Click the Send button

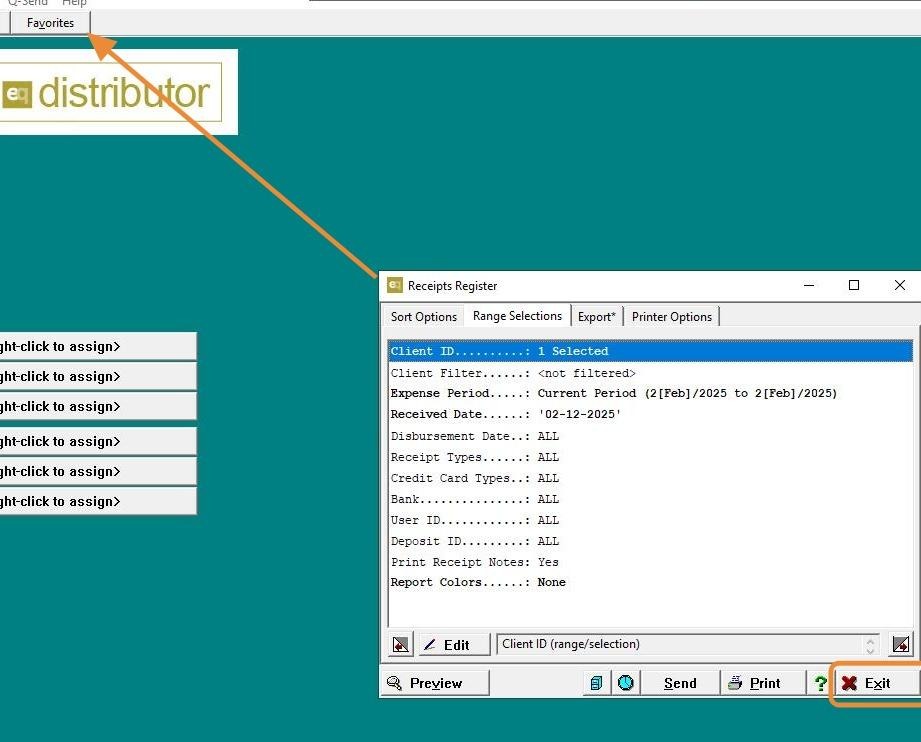pos(680,683)
